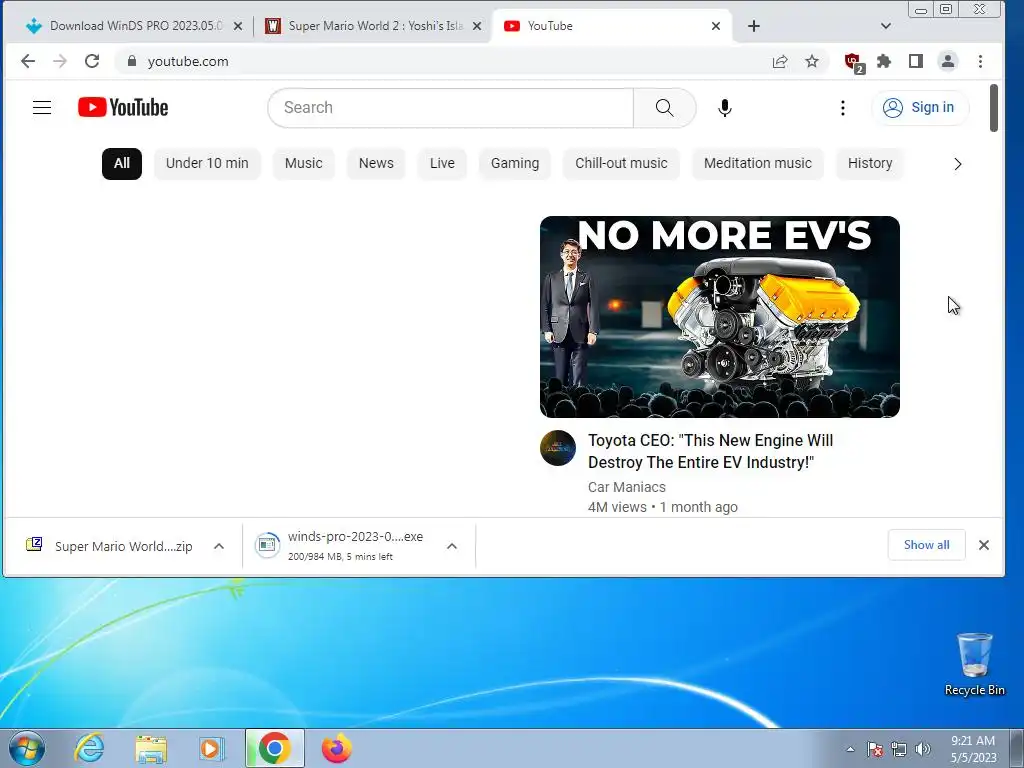
Task: Share this page via address bar icon
Action: (x=780, y=61)
